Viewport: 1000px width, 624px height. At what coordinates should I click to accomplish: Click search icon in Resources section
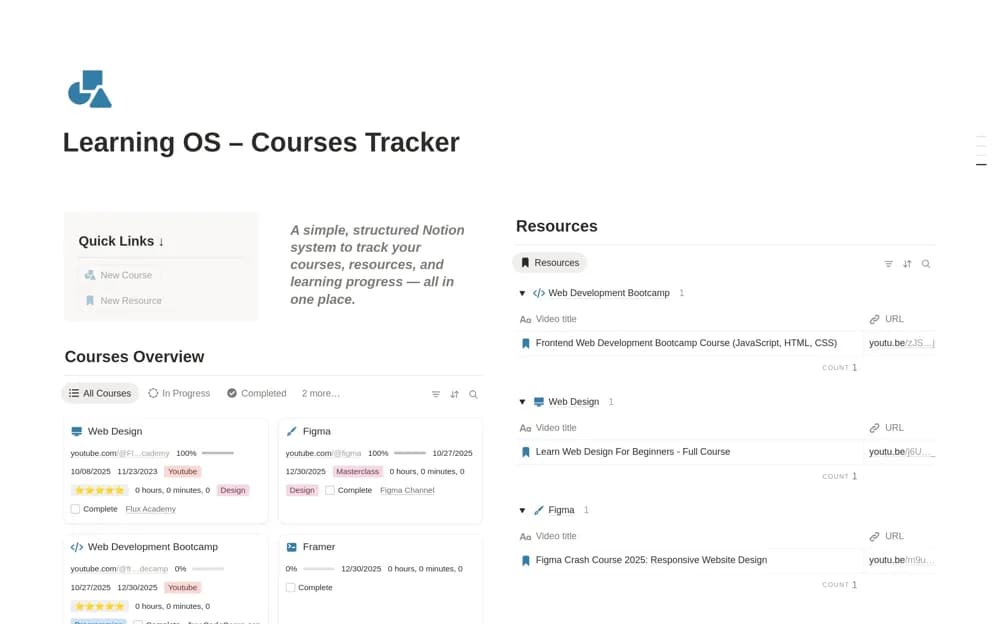(x=926, y=264)
